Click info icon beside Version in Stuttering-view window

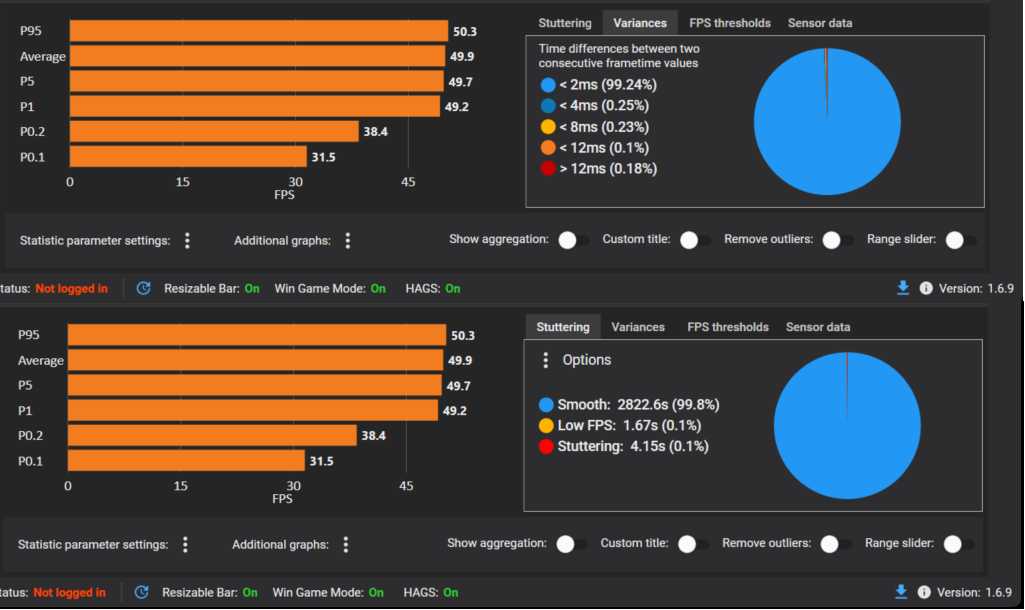click(924, 592)
